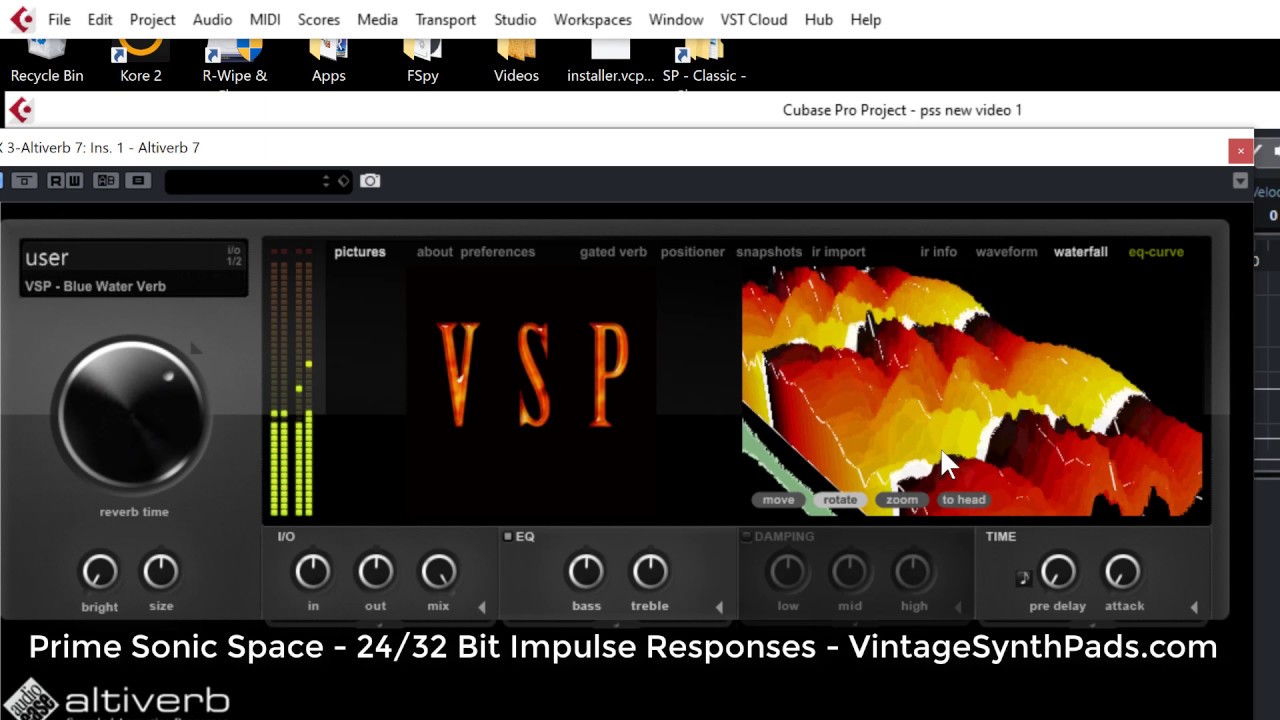Click the Cubase logo in menu bar
The width and height of the screenshot is (1280, 720).
click(21, 19)
